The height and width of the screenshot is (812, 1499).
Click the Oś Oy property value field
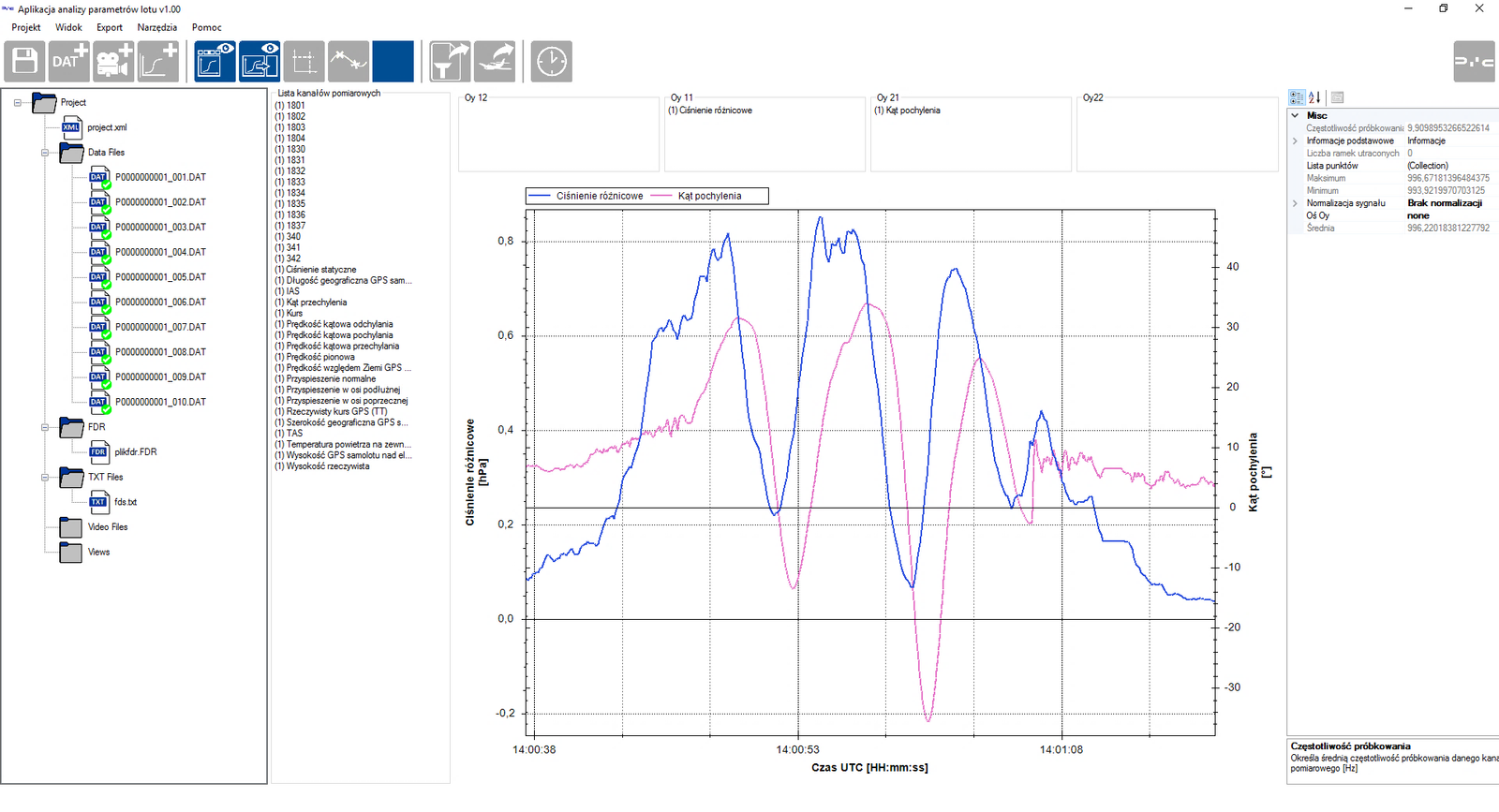click(1447, 215)
